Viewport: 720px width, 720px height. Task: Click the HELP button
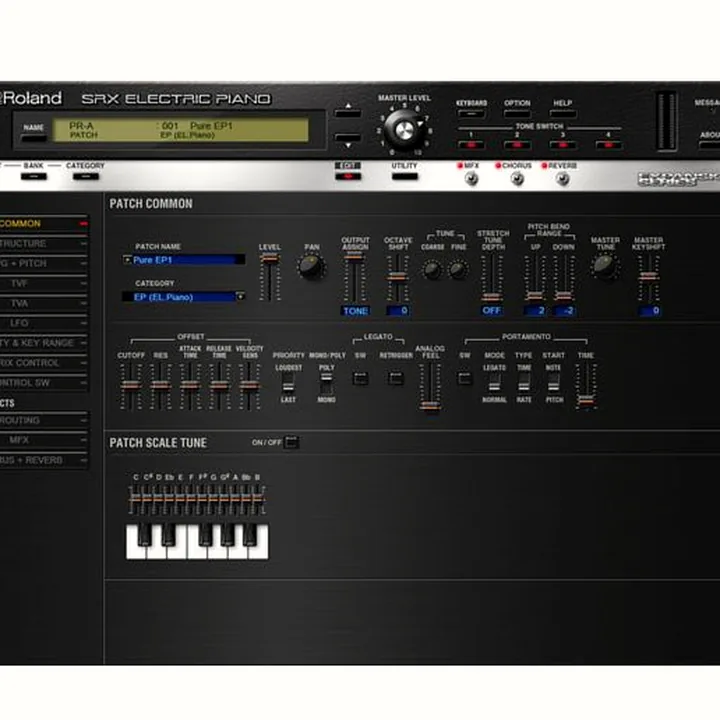[562, 113]
